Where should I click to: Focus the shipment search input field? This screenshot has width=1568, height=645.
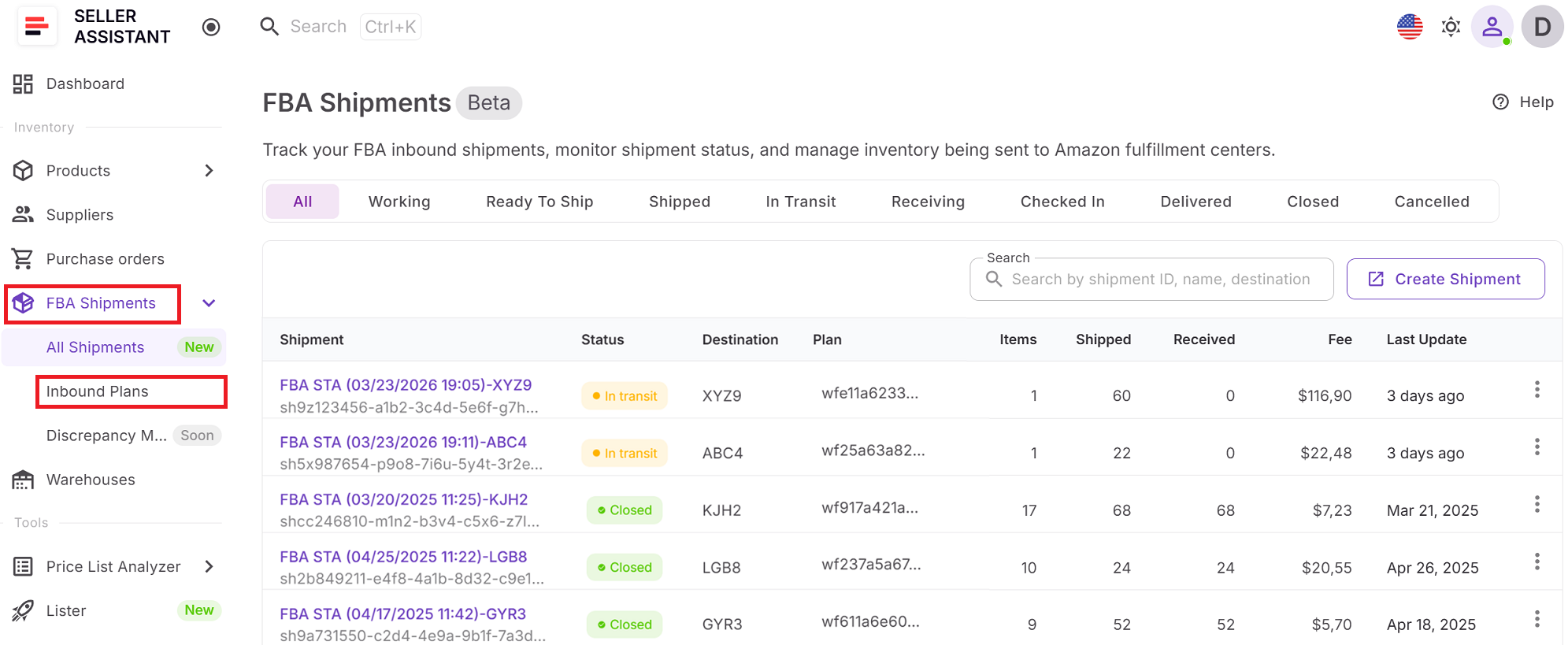(x=1151, y=280)
